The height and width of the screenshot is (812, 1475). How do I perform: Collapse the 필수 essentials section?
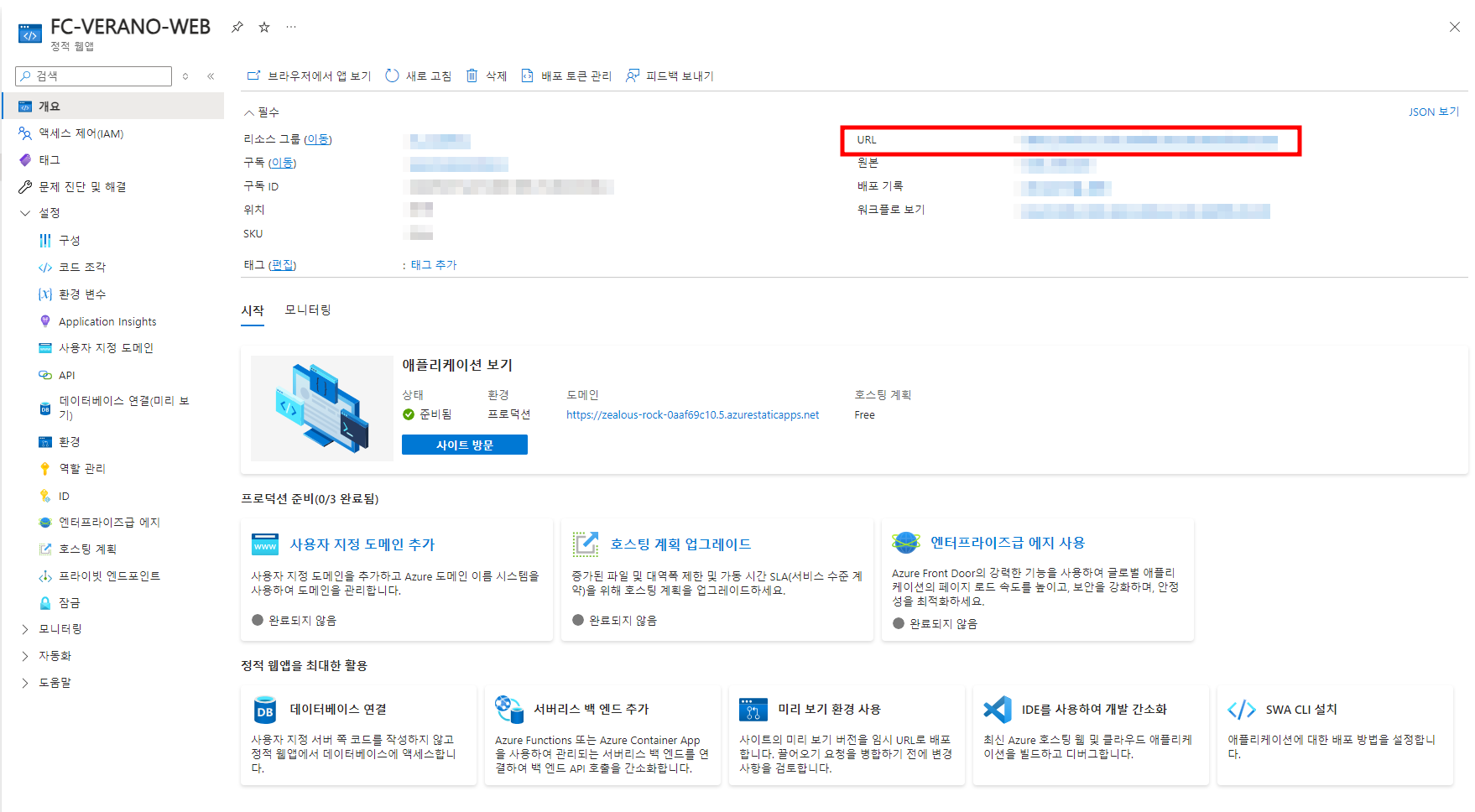coord(262,112)
